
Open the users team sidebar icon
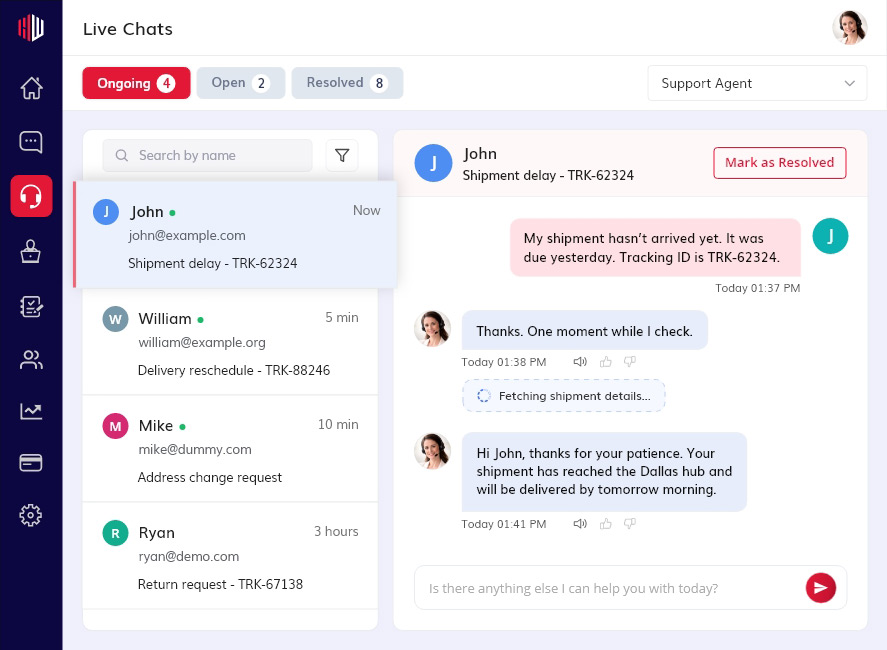click(x=31, y=360)
